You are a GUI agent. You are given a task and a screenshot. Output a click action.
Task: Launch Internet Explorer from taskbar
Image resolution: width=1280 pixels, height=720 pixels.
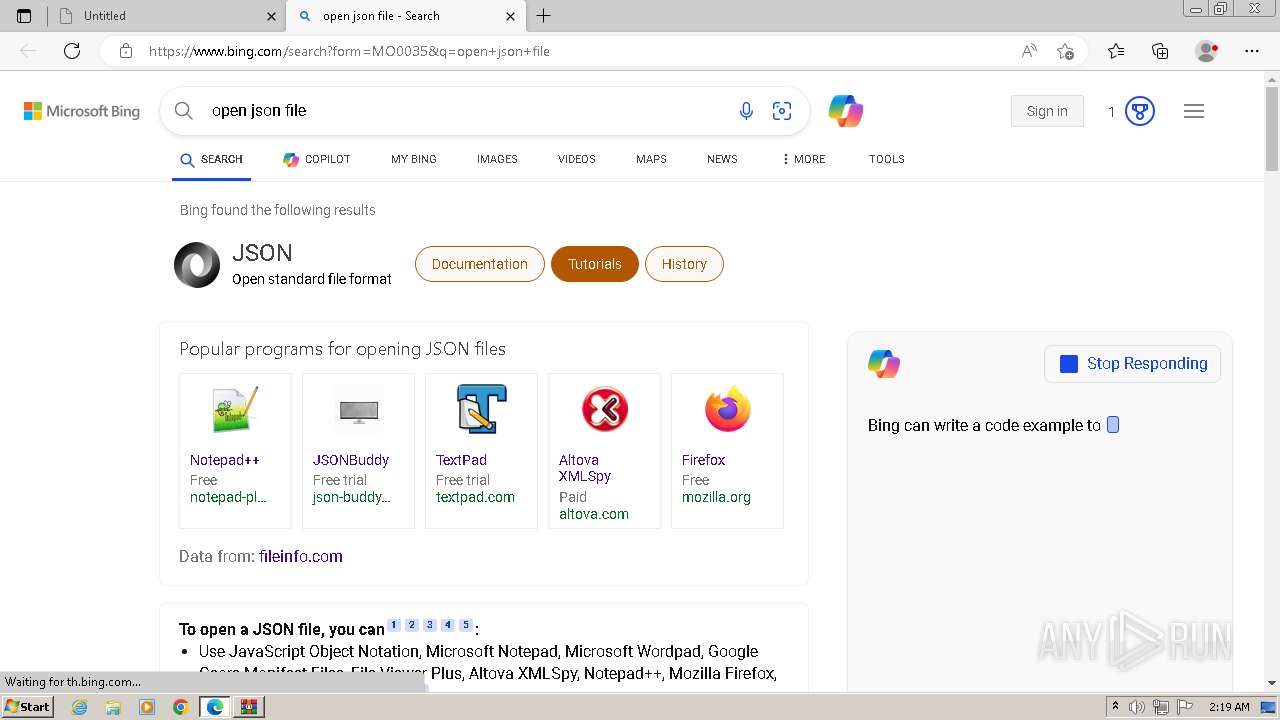(x=80, y=707)
